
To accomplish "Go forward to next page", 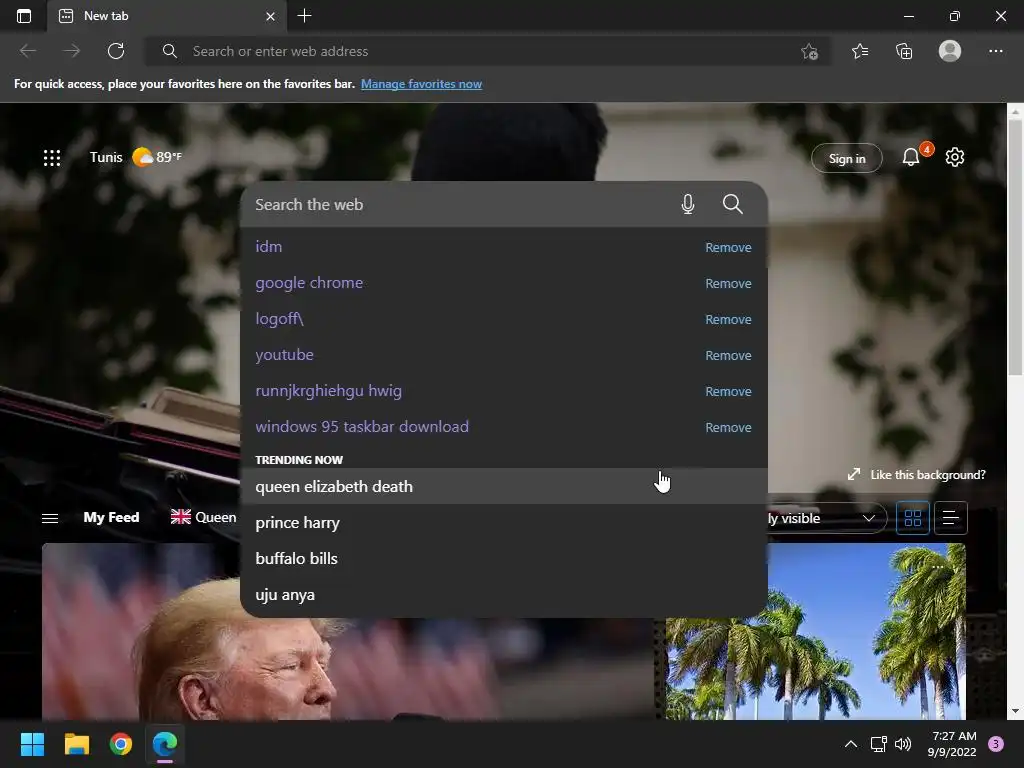I will [x=72, y=51].
